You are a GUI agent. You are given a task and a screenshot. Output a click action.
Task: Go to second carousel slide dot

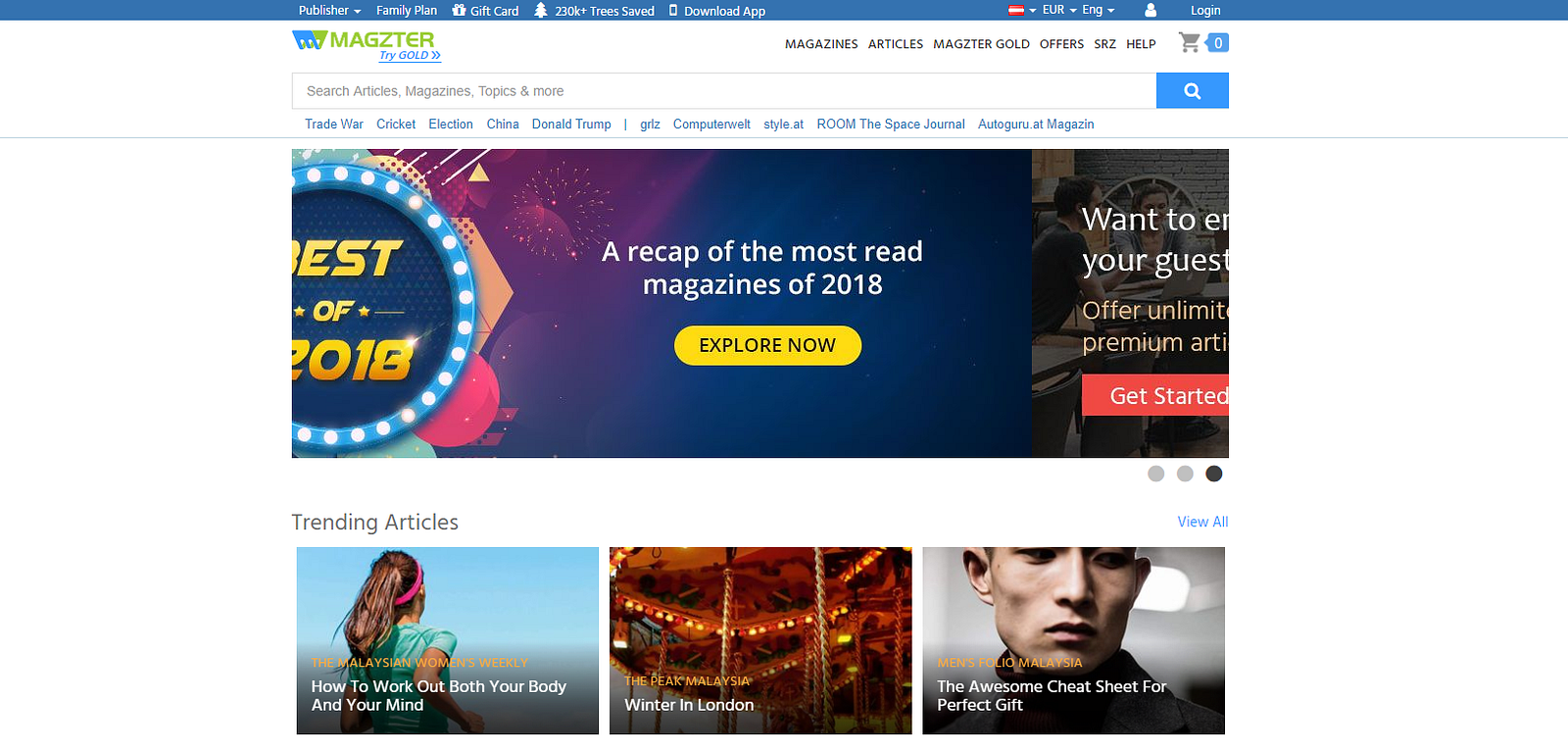(1185, 474)
